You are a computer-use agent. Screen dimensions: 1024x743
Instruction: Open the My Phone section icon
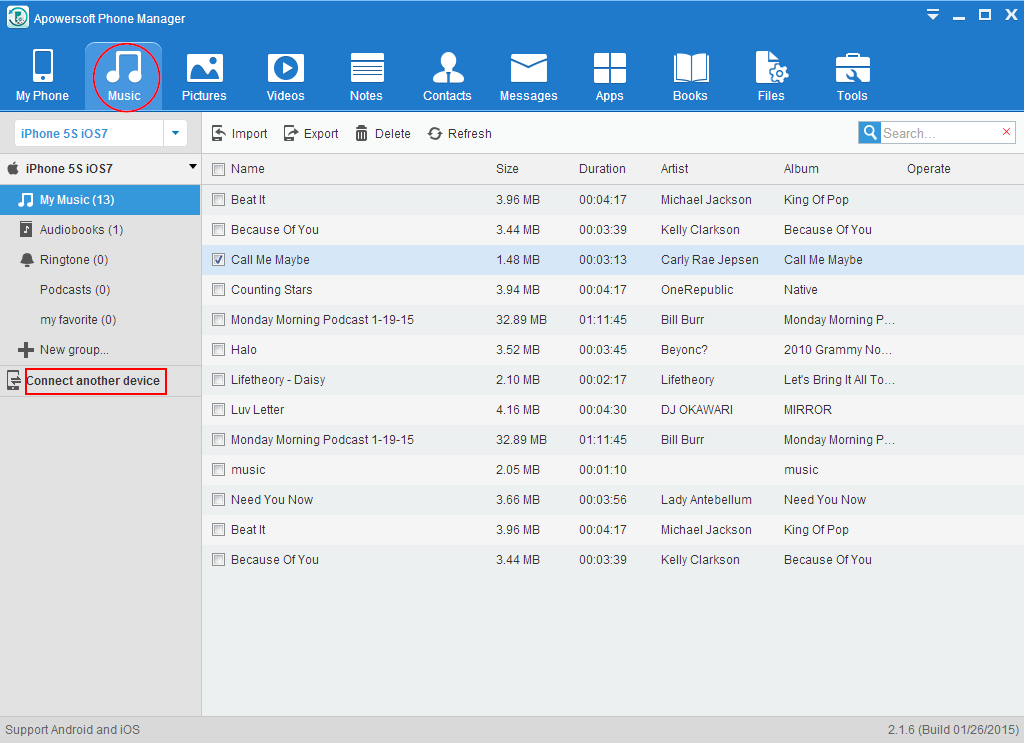pos(42,68)
